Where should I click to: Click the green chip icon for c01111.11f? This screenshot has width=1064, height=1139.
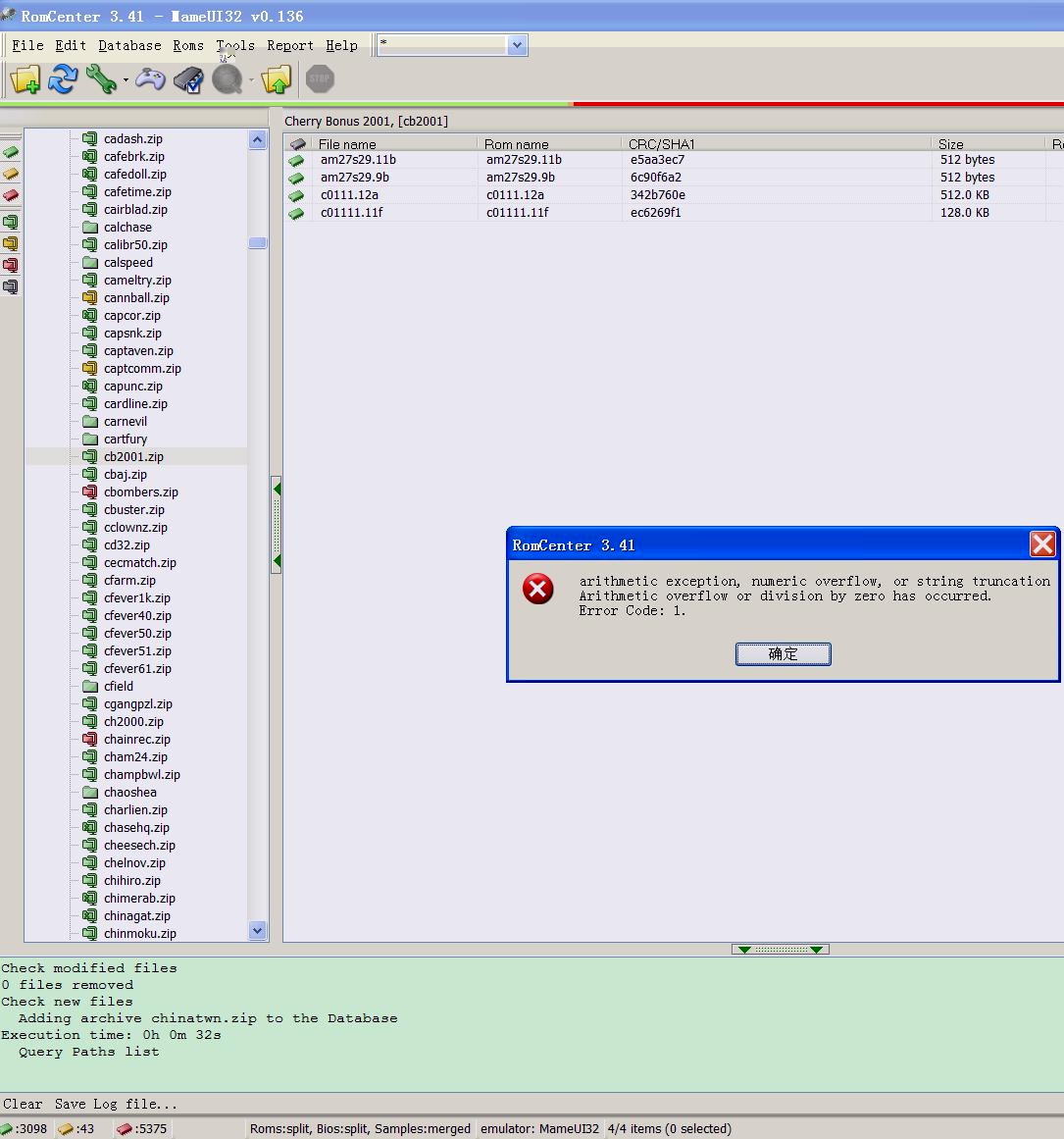click(296, 214)
